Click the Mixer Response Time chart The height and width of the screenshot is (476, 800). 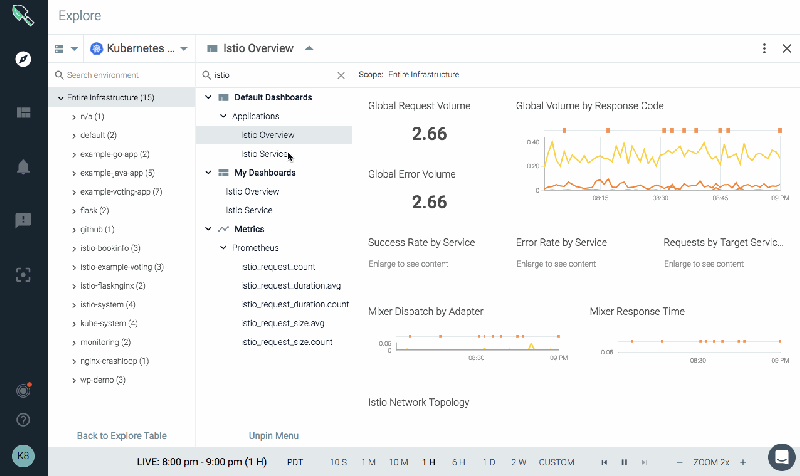pos(695,349)
